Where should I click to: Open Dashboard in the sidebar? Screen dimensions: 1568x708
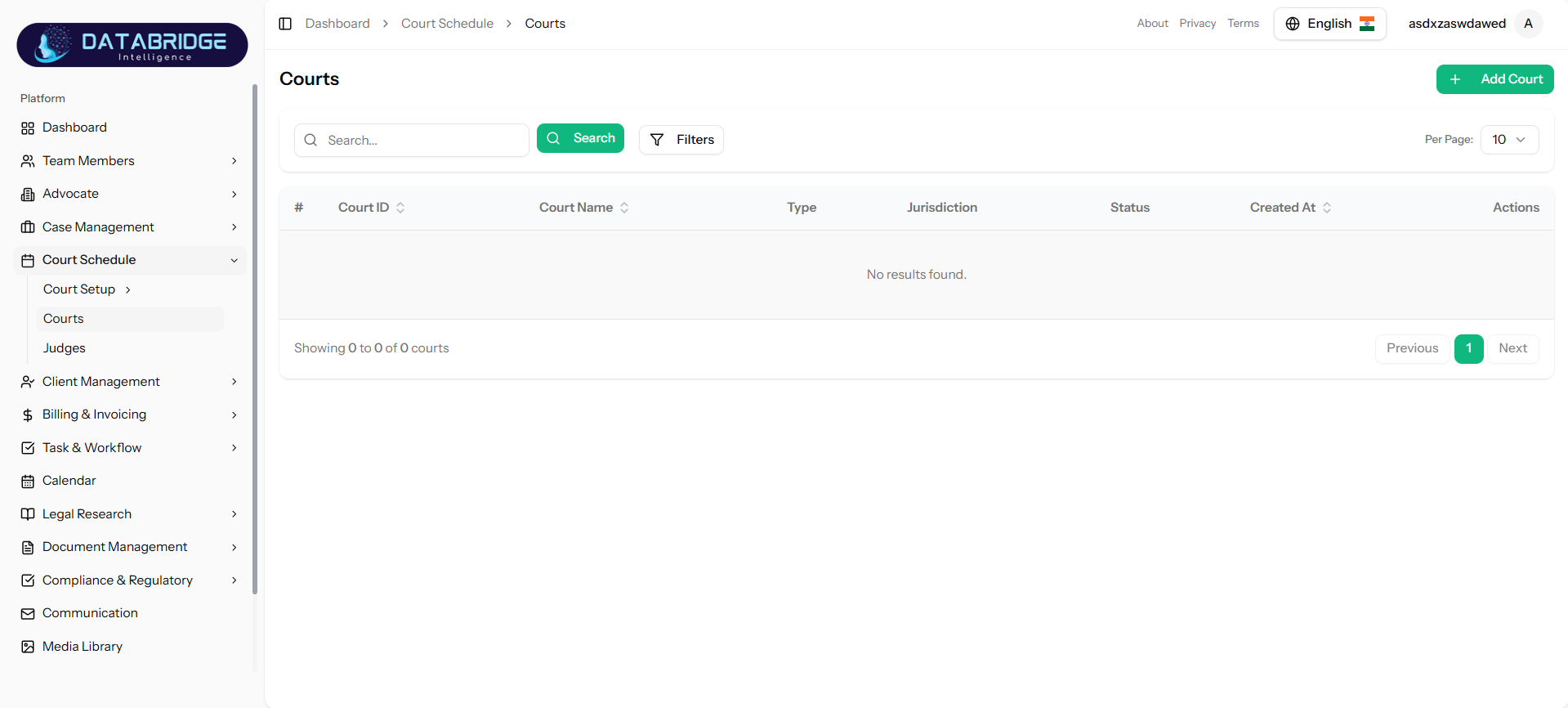pyautogui.click(x=131, y=128)
